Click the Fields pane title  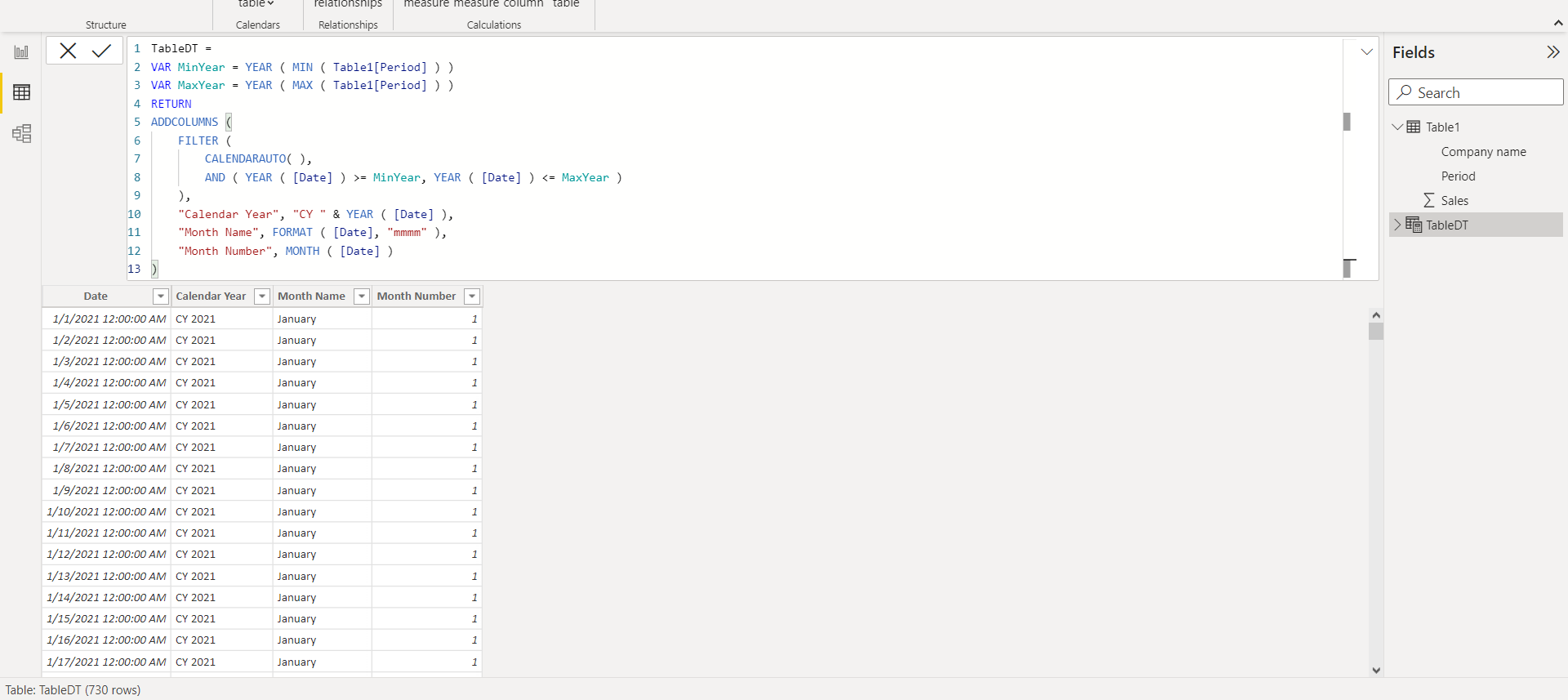(x=1413, y=52)
